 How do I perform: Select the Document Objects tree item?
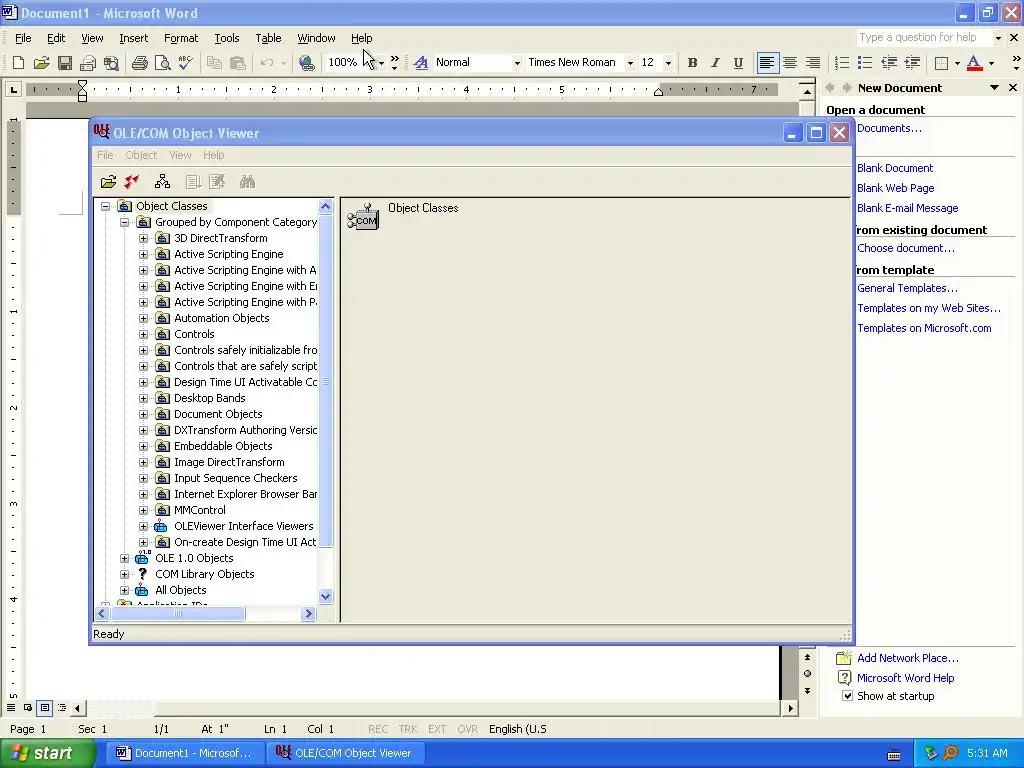(218, 414)
